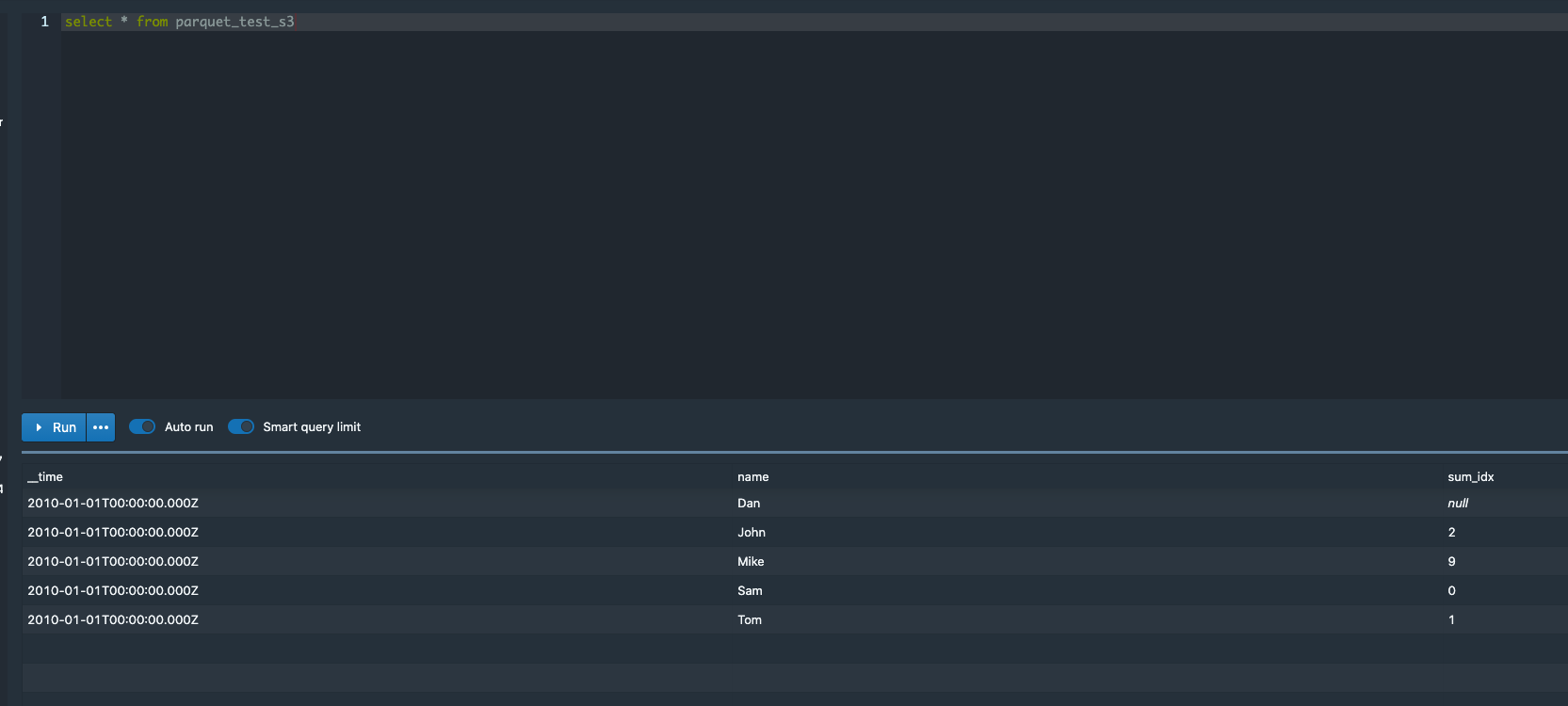Open the more options ellipsis next to Run
Viewport: 1568px width, 706px height.
tap(101, 427)
